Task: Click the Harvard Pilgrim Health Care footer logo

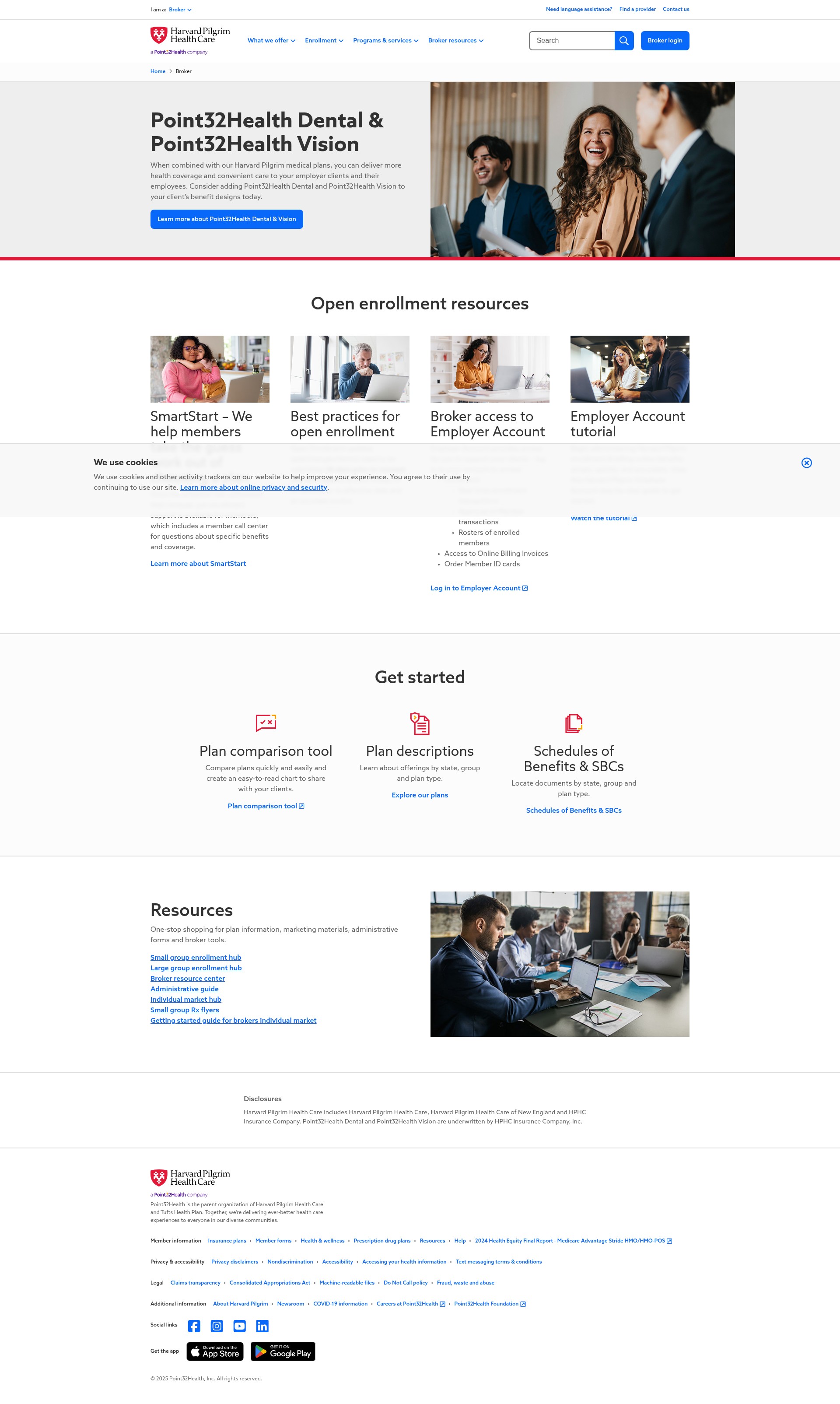Action: pyautogui.click(x=190, y=1183)
